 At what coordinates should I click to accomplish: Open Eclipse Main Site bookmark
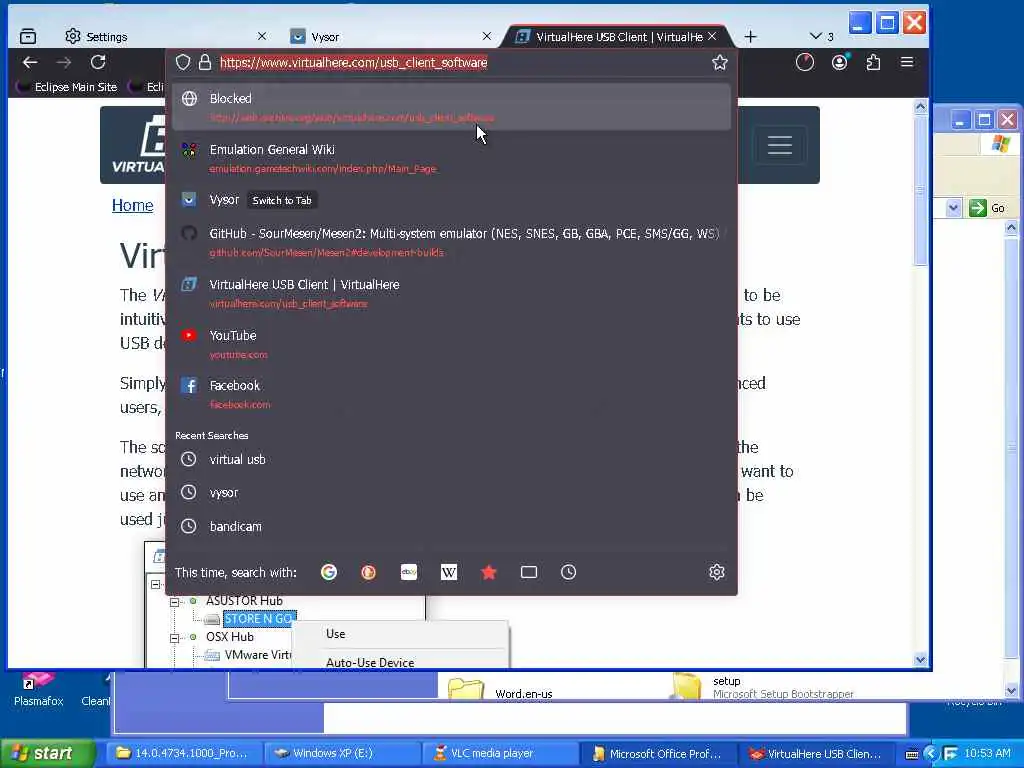pos(67,87)
